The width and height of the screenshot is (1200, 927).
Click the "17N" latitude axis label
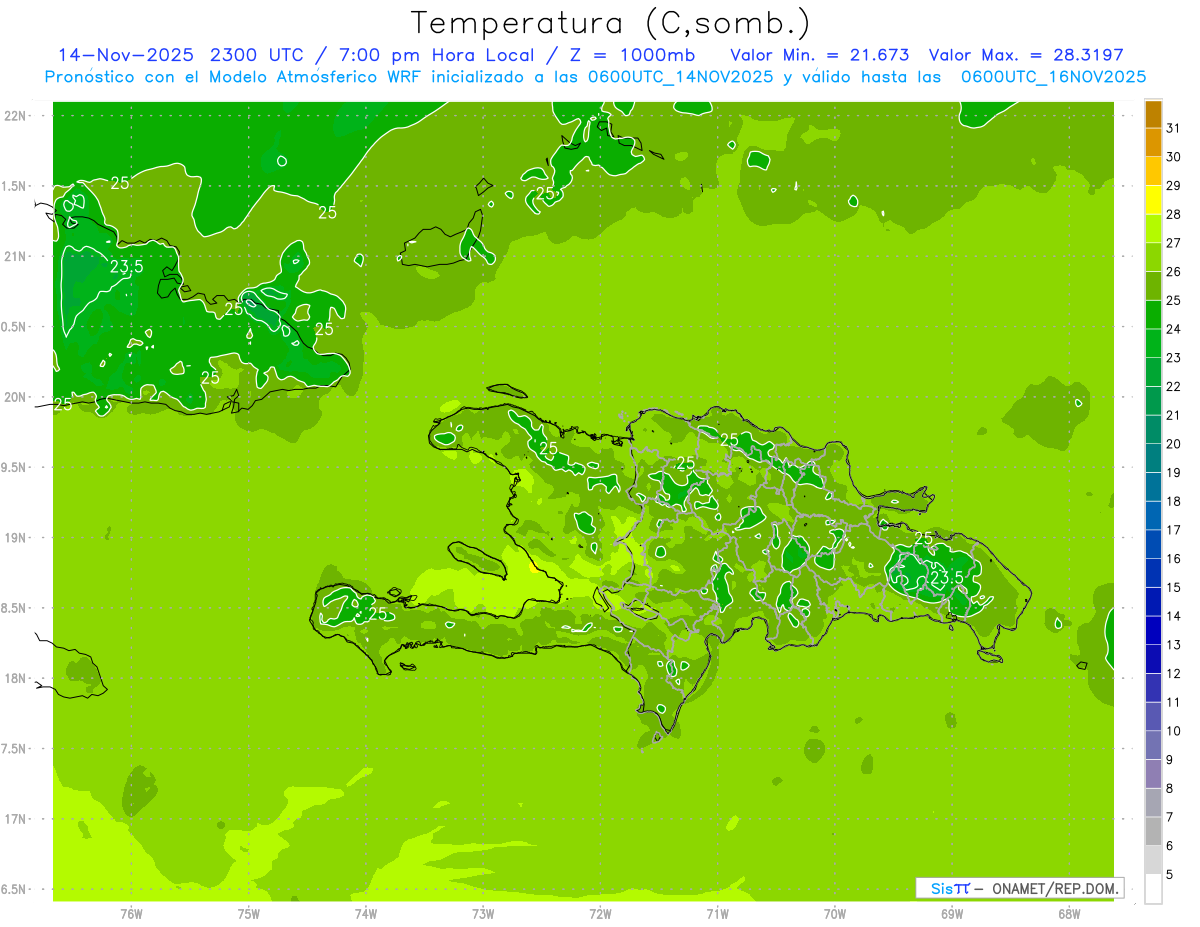tap(16, 819)
